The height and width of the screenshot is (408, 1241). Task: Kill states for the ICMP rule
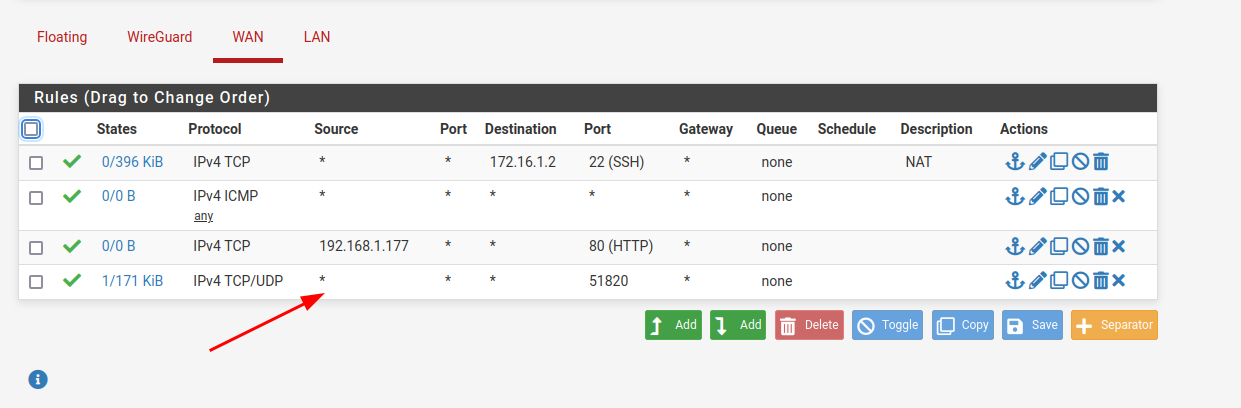pyautogui.click(x=1119, y=197)
